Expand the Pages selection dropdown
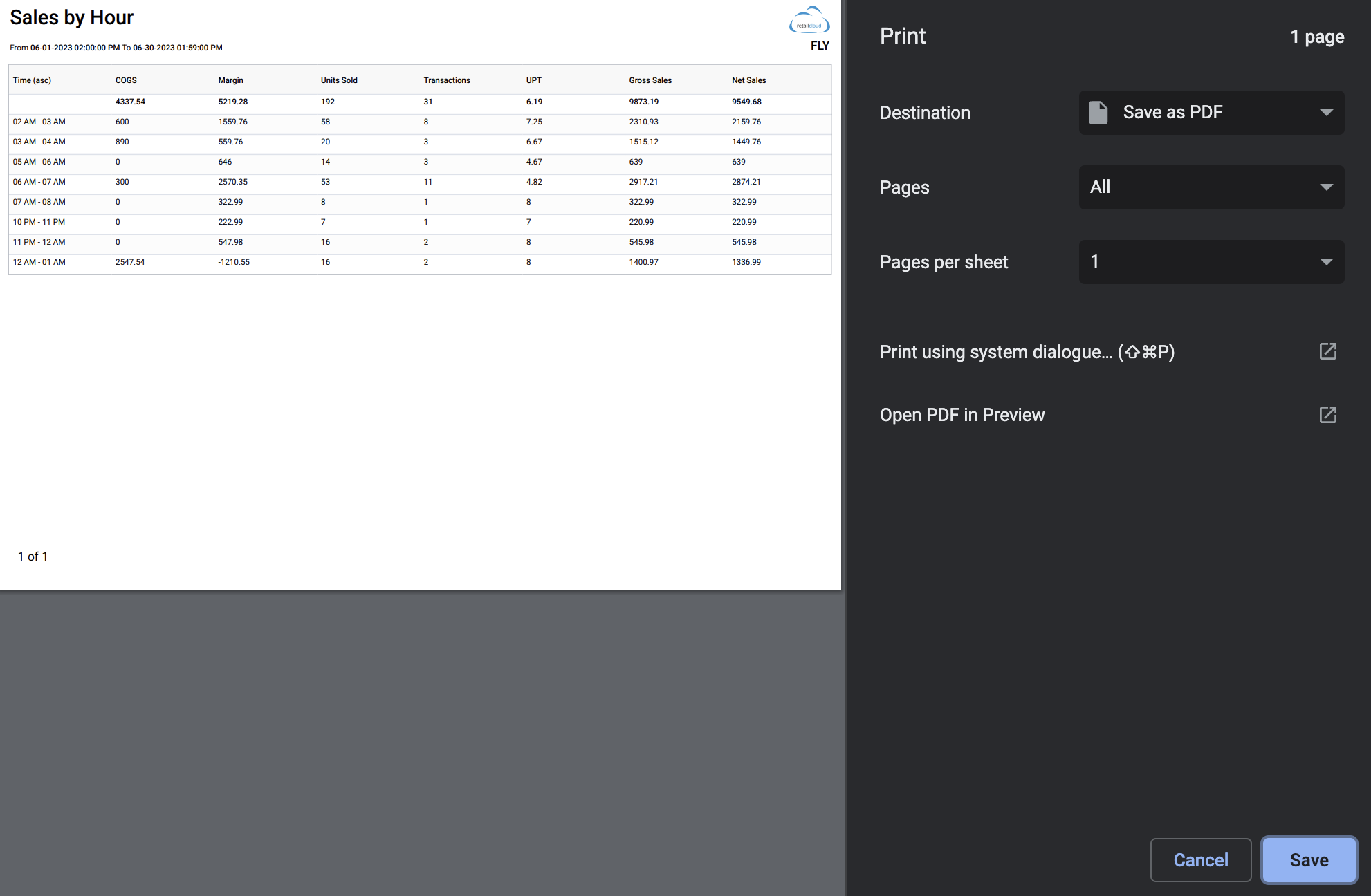Viewport: 1371px width, 896px height. (x=1211, y=187)
